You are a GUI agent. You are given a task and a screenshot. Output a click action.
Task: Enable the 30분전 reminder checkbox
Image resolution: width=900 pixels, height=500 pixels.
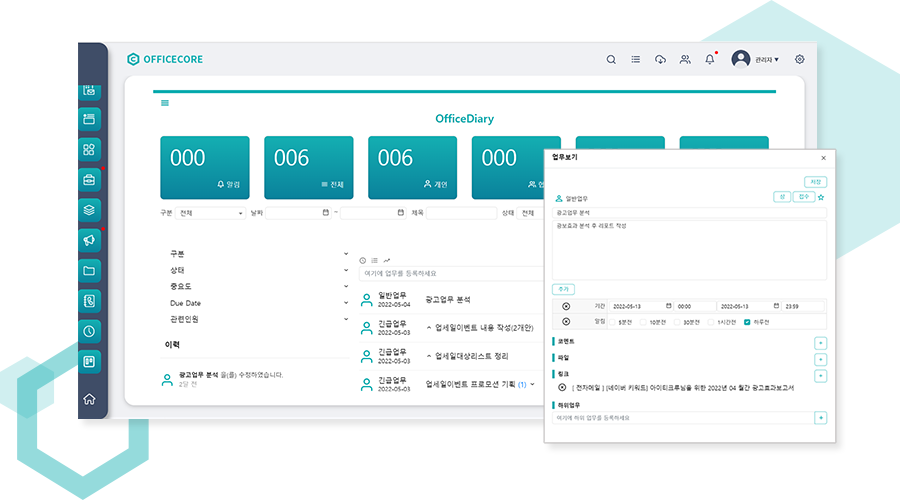pyautogui.click(x=675, y=322)
